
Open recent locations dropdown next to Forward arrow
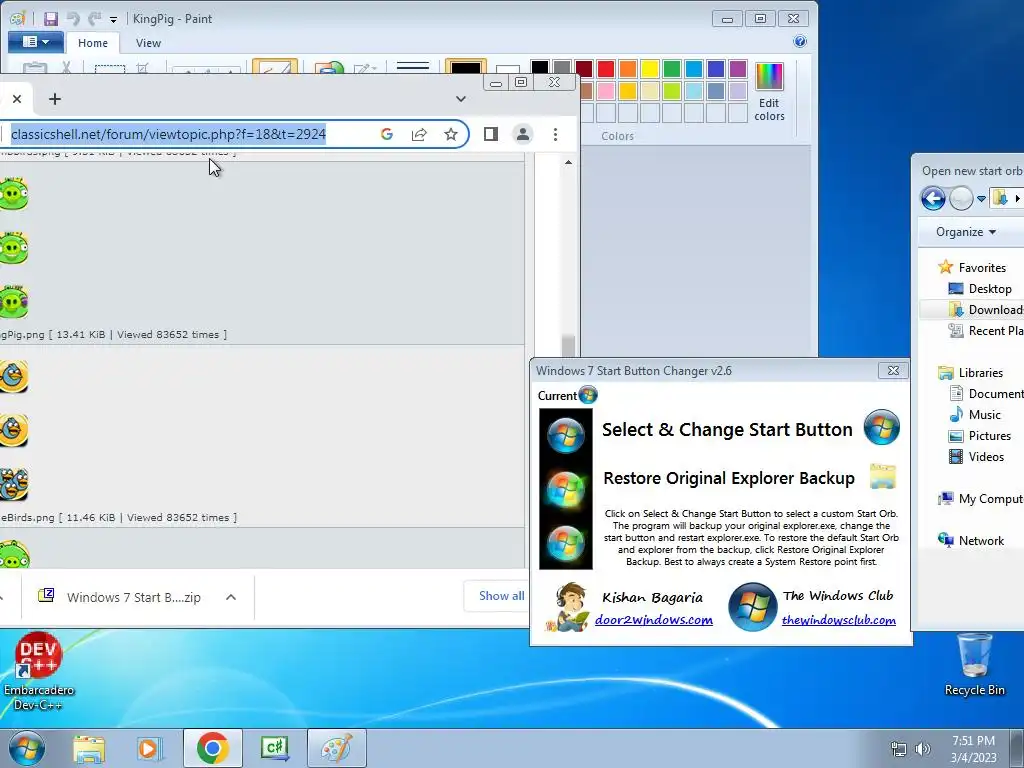981,199
